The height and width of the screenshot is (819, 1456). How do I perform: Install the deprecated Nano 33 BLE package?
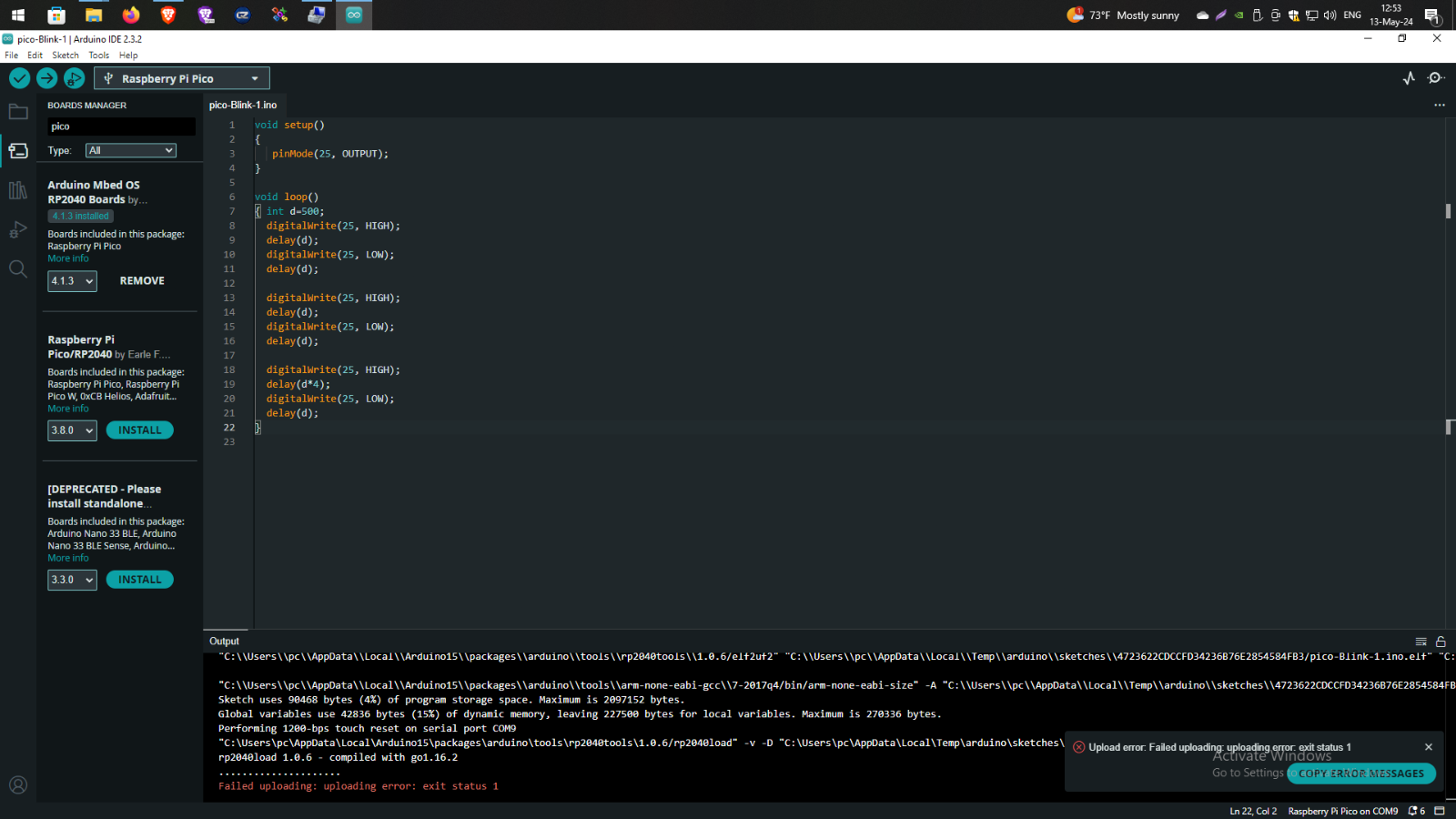(x=140, y=580)
